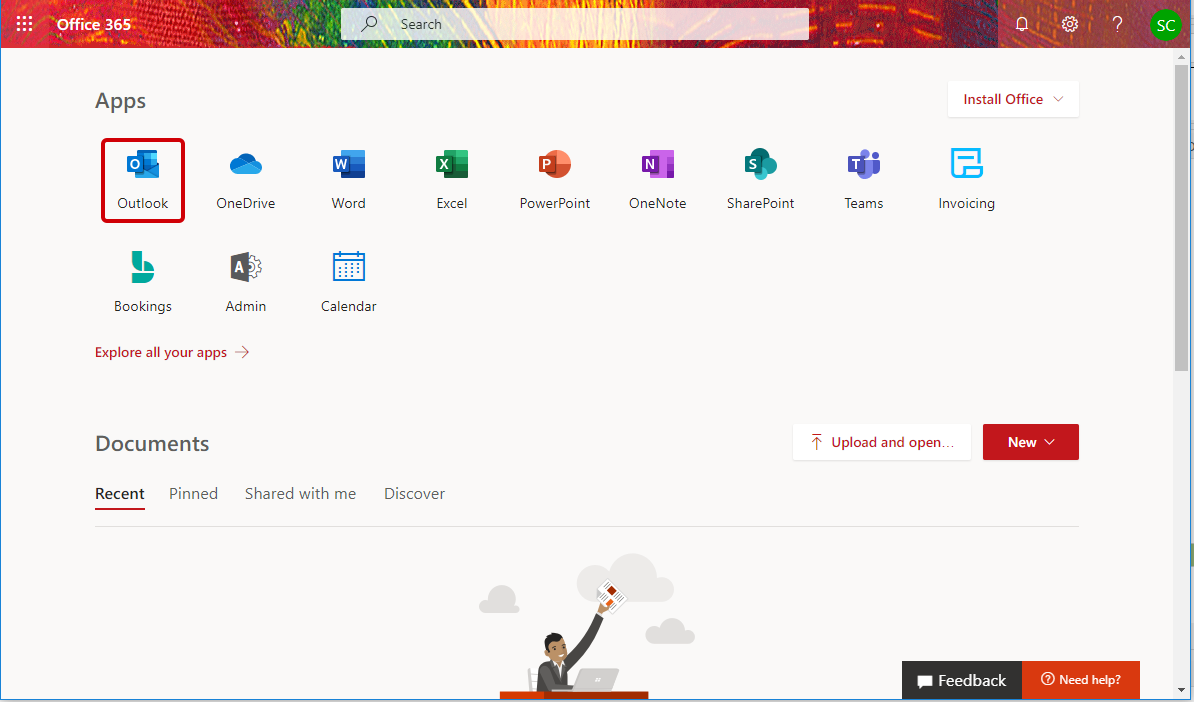Image resolution: width=1194 pixels, height=702 pixels.
Task: Switch to the Pinned documents tab
Action: tap(193, 493)
